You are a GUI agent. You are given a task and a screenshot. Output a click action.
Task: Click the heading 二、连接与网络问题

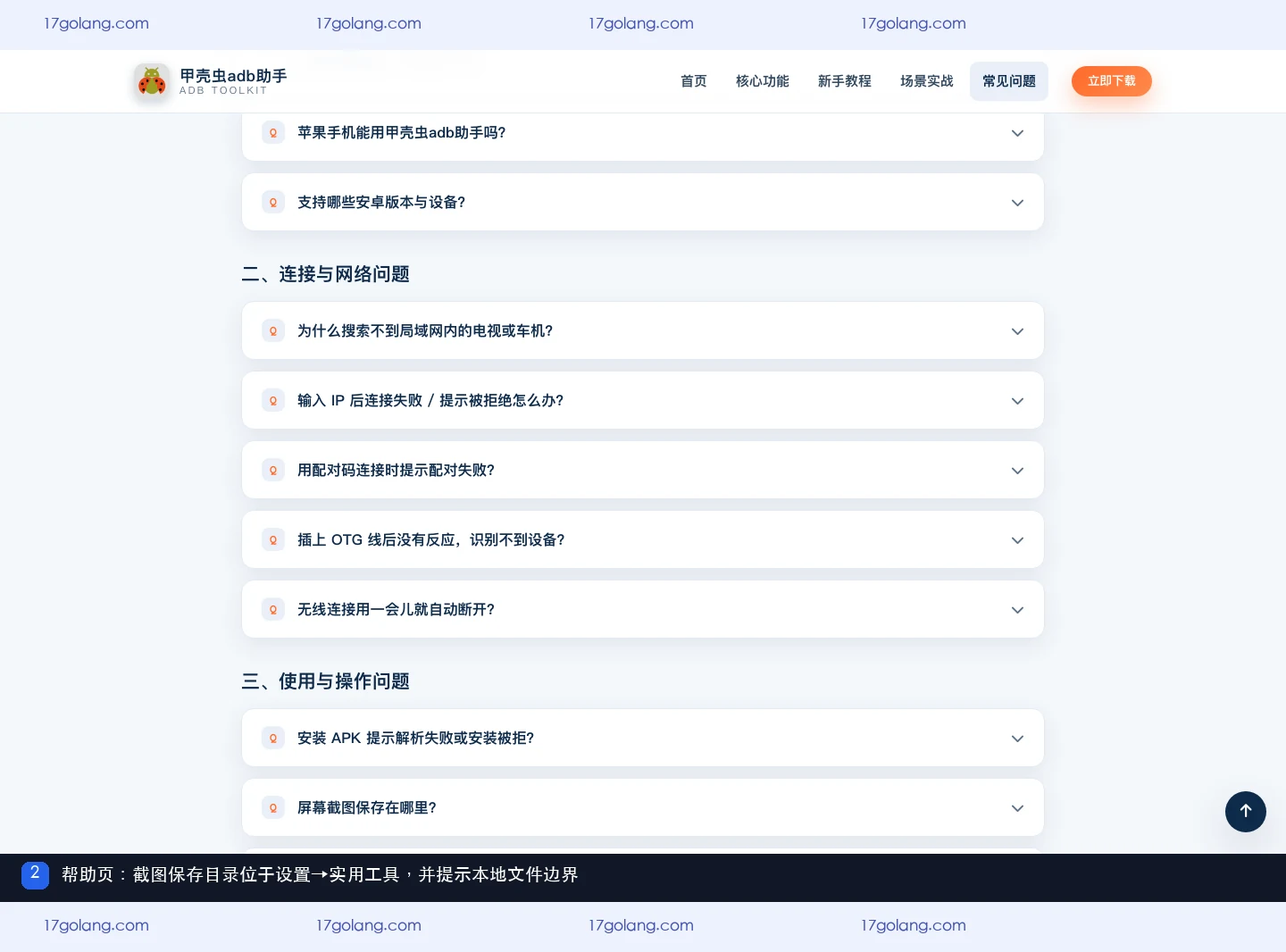[325, 274]
